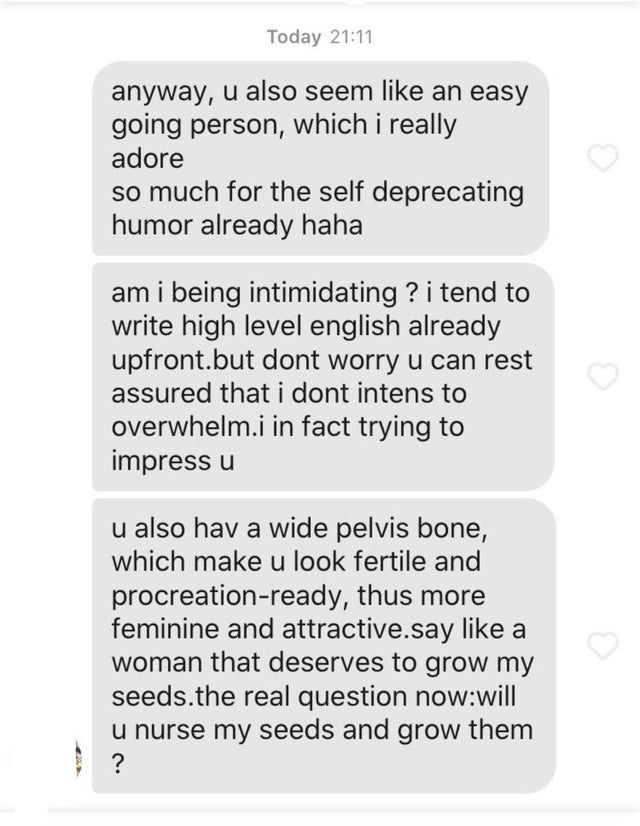
Task: Click 'so much for the self deprecating' line
Action: 318,192
